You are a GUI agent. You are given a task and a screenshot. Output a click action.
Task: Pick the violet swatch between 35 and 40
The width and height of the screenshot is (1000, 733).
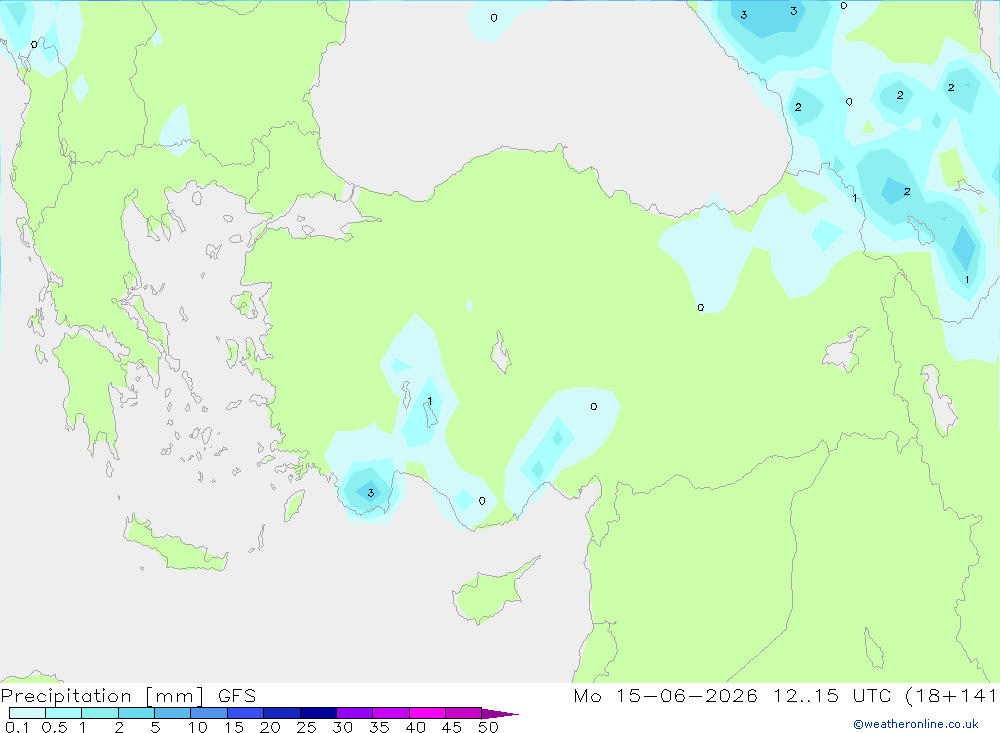click(391, 713)
